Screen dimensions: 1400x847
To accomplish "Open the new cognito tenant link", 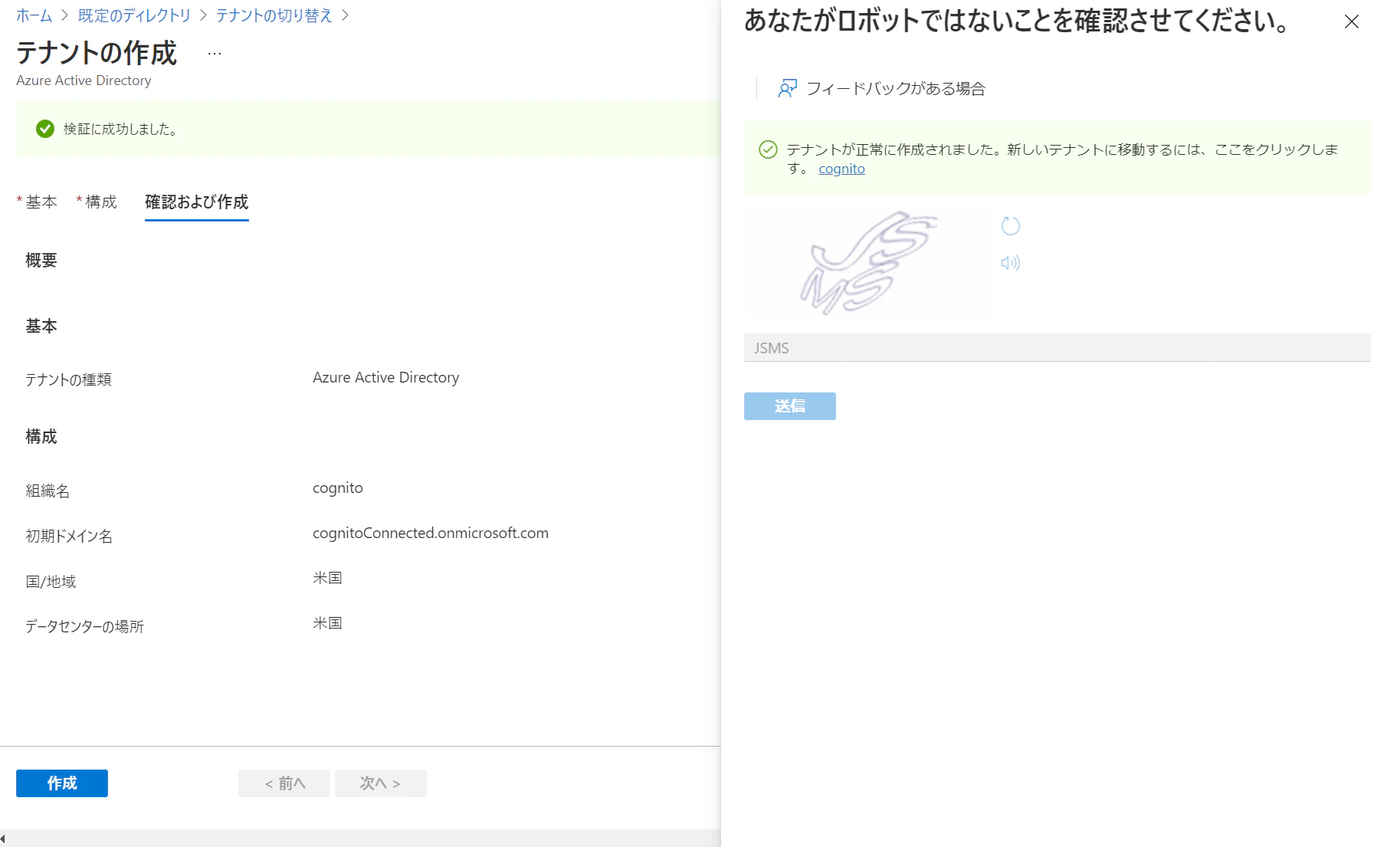I will [x=841, y=169].
